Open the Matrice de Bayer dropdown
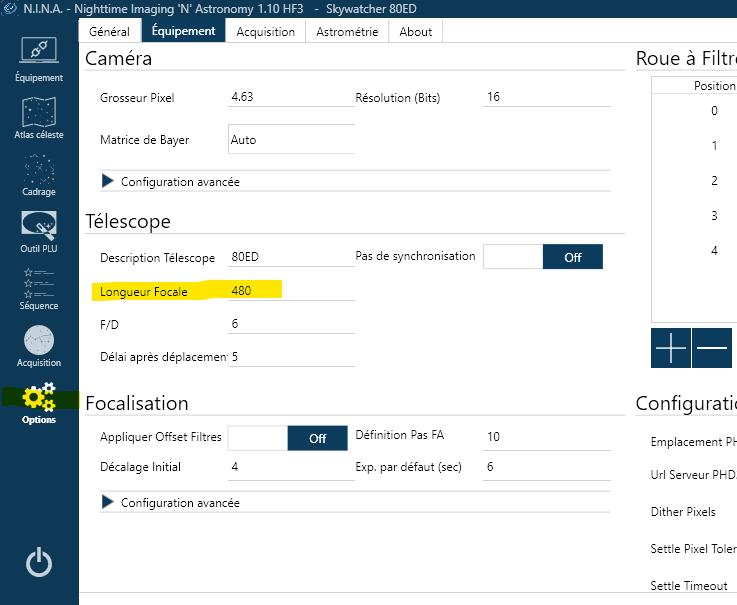Screen dimensions: 737x605 pos(291,139)
